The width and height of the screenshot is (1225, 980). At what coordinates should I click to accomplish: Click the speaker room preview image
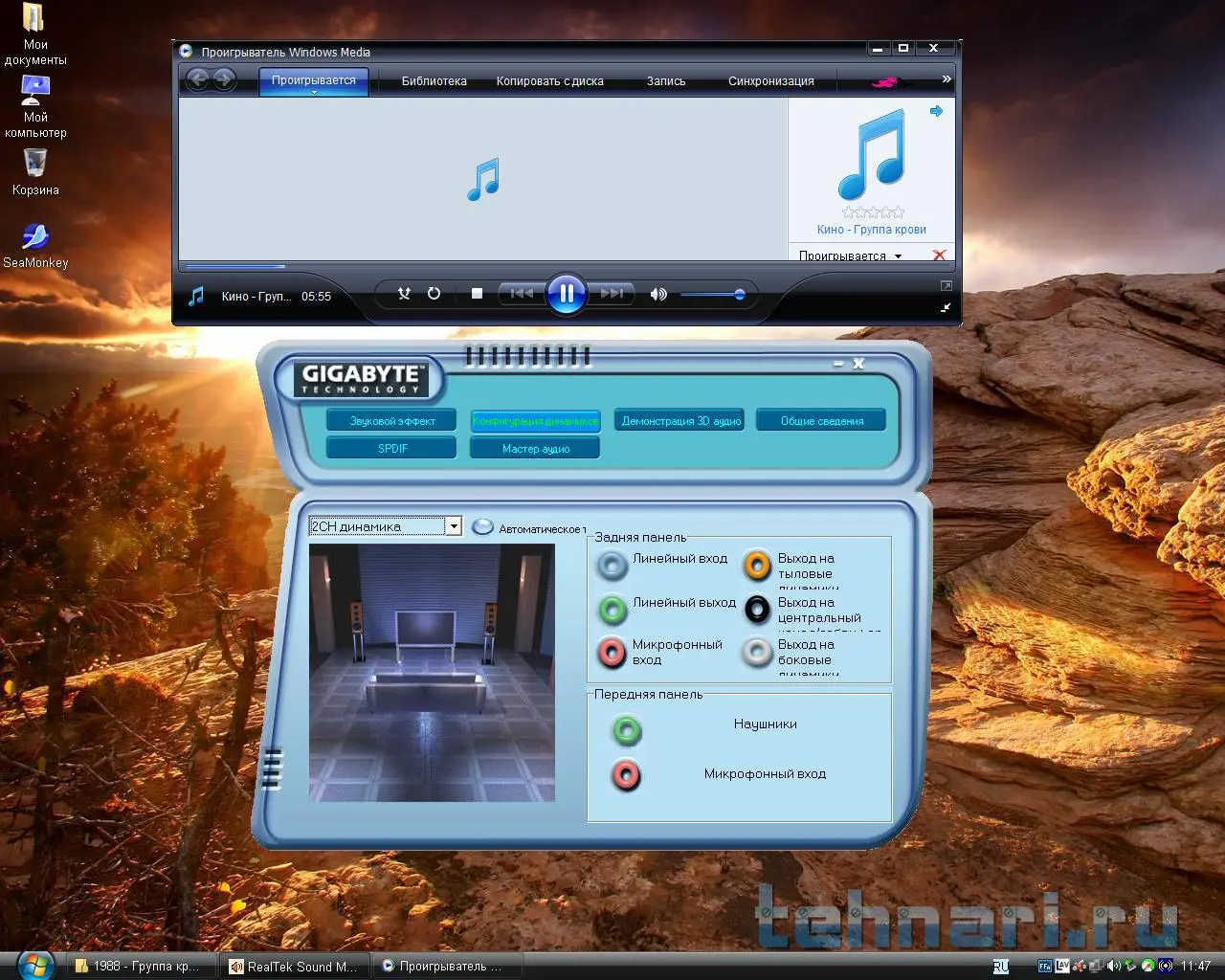pyautogui.click(x=432, y=673)
